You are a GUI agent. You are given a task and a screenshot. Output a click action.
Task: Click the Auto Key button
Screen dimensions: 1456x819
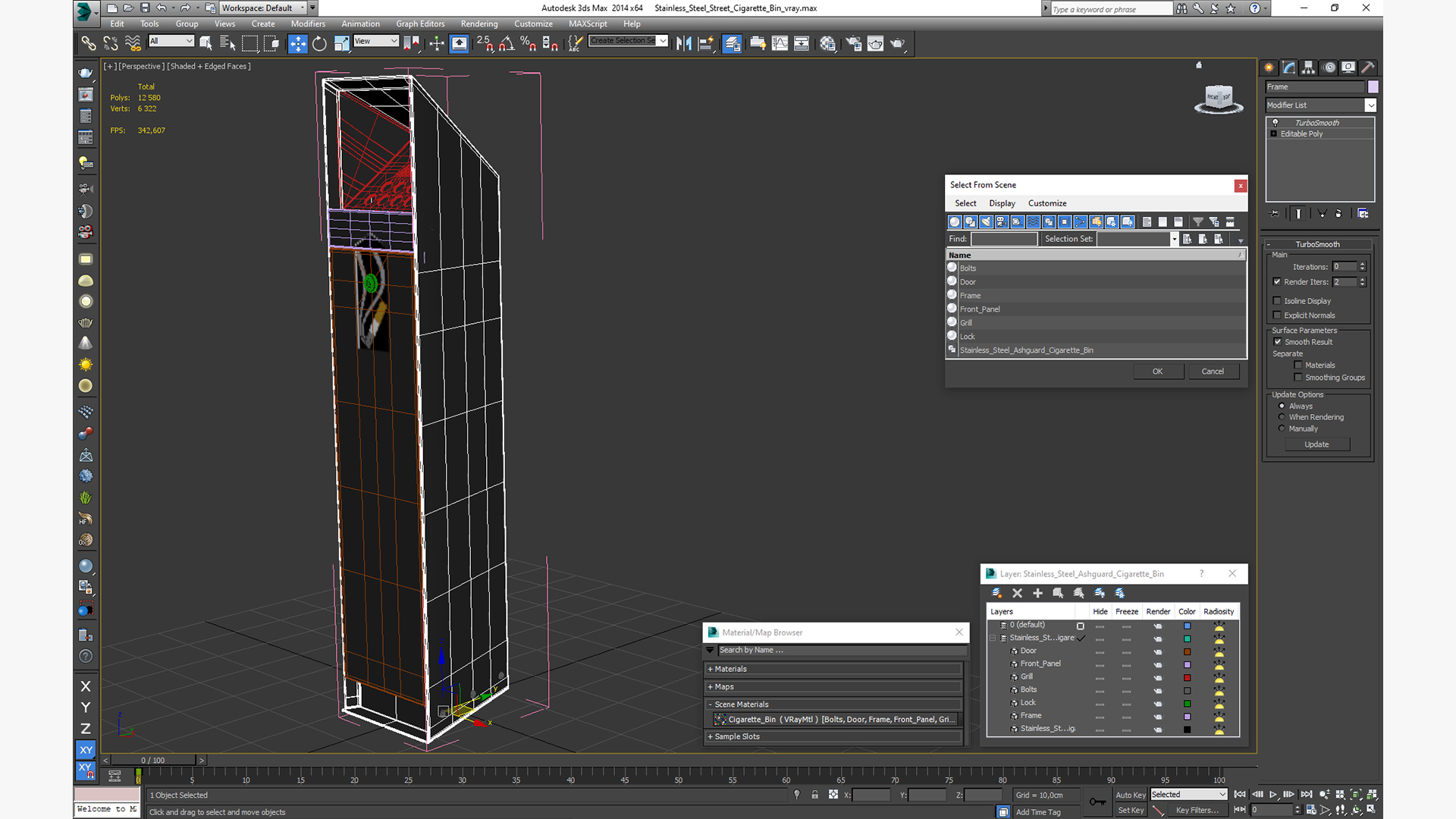pos(1131,795)
